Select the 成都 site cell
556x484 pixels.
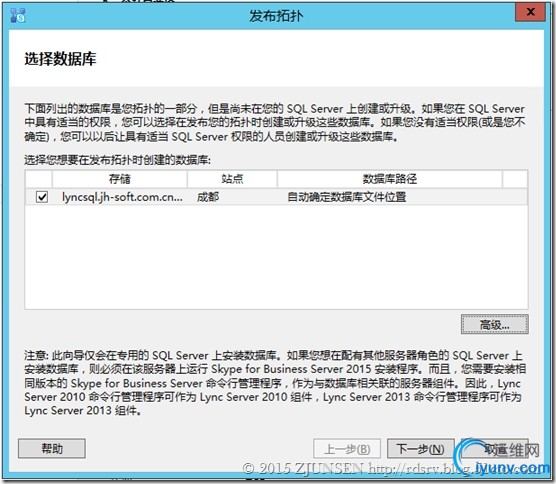(x=208, y=197)
